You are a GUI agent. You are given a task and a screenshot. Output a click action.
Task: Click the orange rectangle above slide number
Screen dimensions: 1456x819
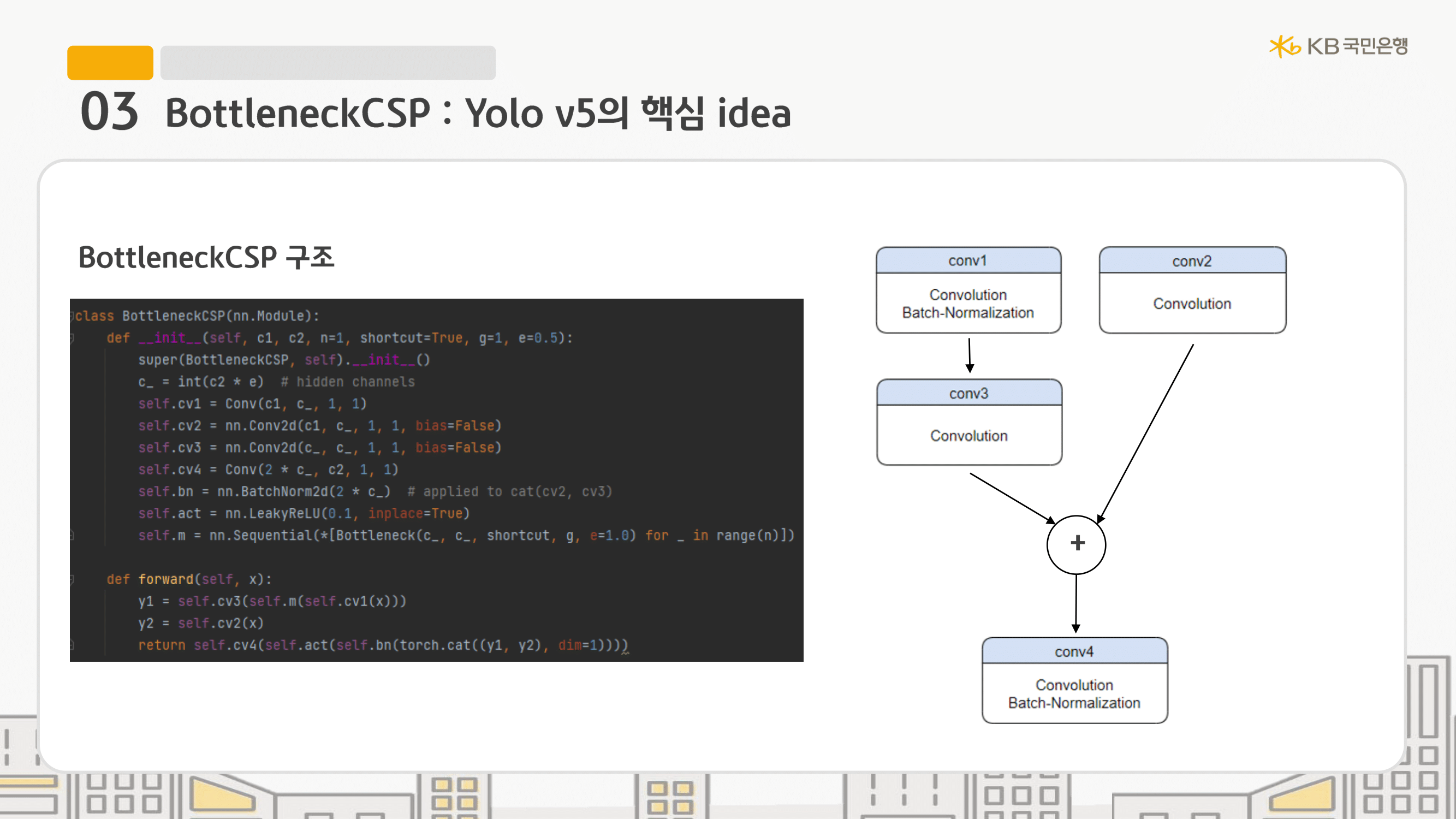110,63
